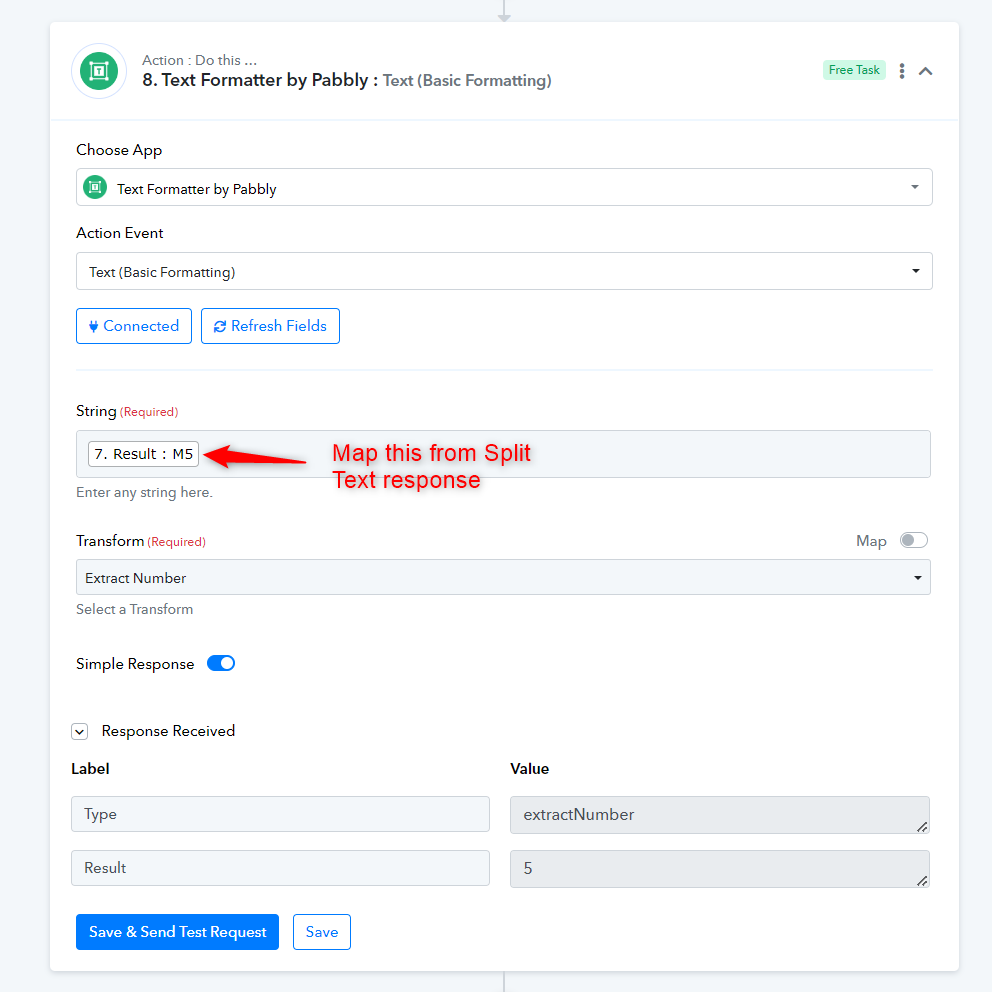Viewport: 992px width, 992px height.
Task: Collapse step 8 with the chevron up icon
Action: (925, 71)
